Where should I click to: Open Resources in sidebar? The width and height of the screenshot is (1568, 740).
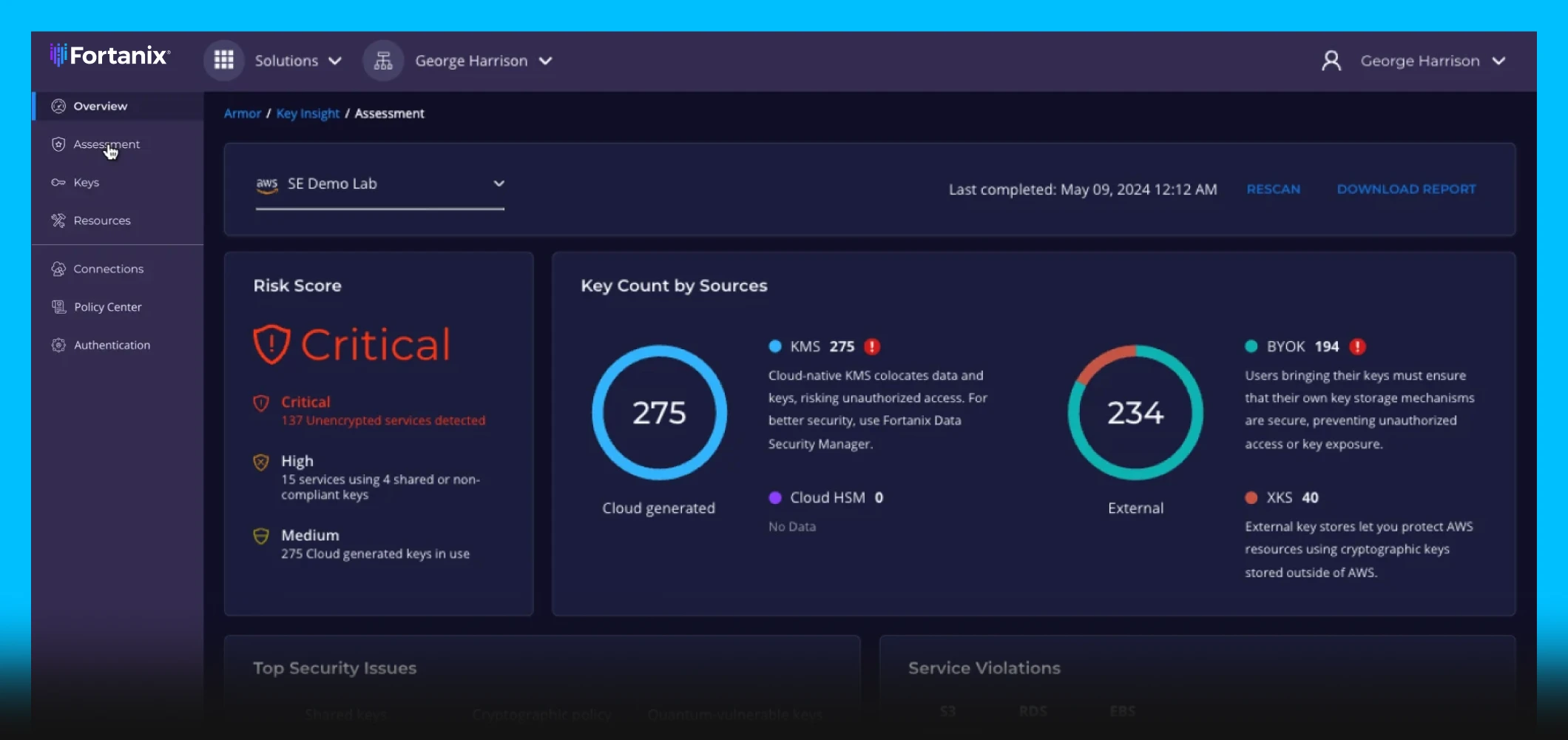pos(118,221)
